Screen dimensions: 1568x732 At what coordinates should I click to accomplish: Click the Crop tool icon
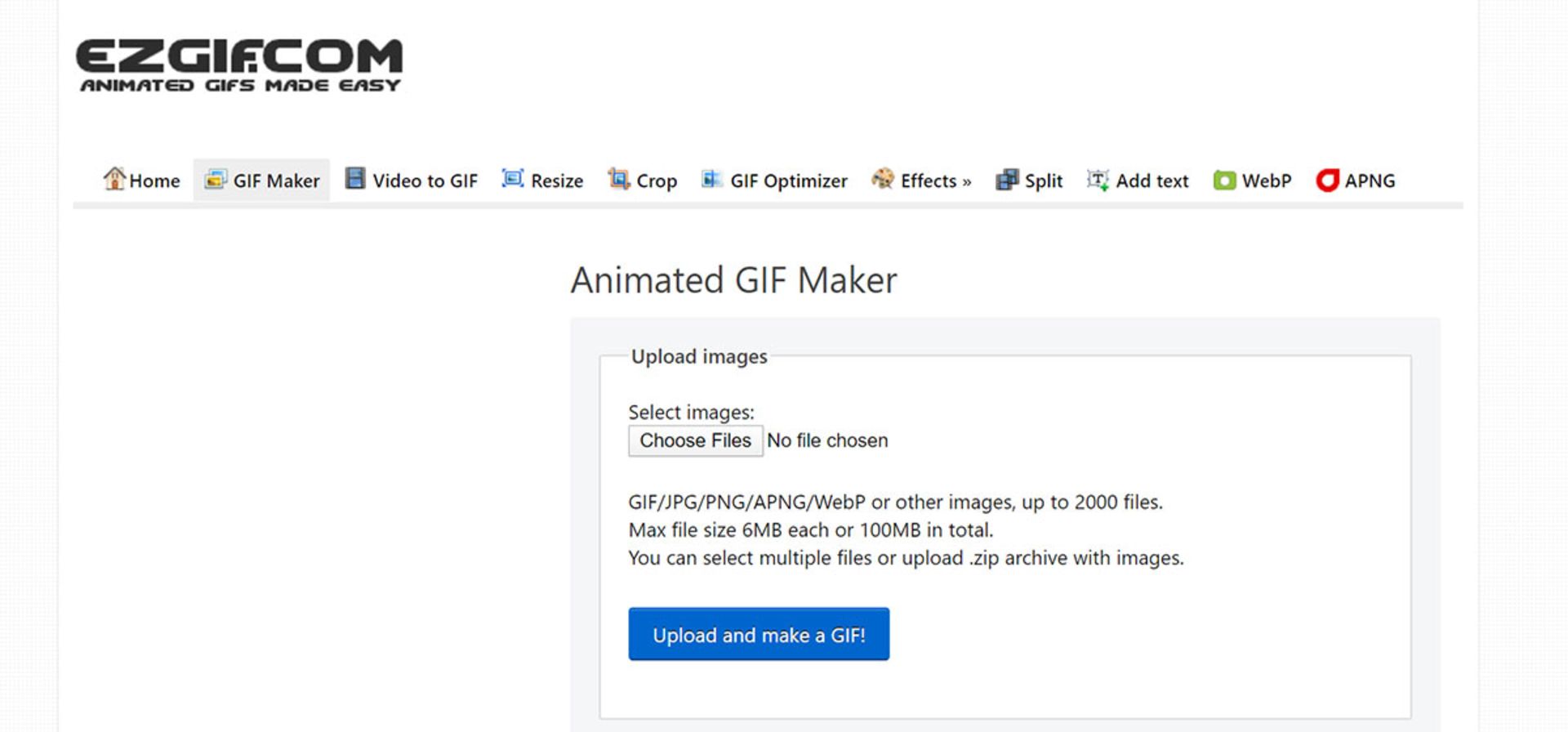pos(618,179)
